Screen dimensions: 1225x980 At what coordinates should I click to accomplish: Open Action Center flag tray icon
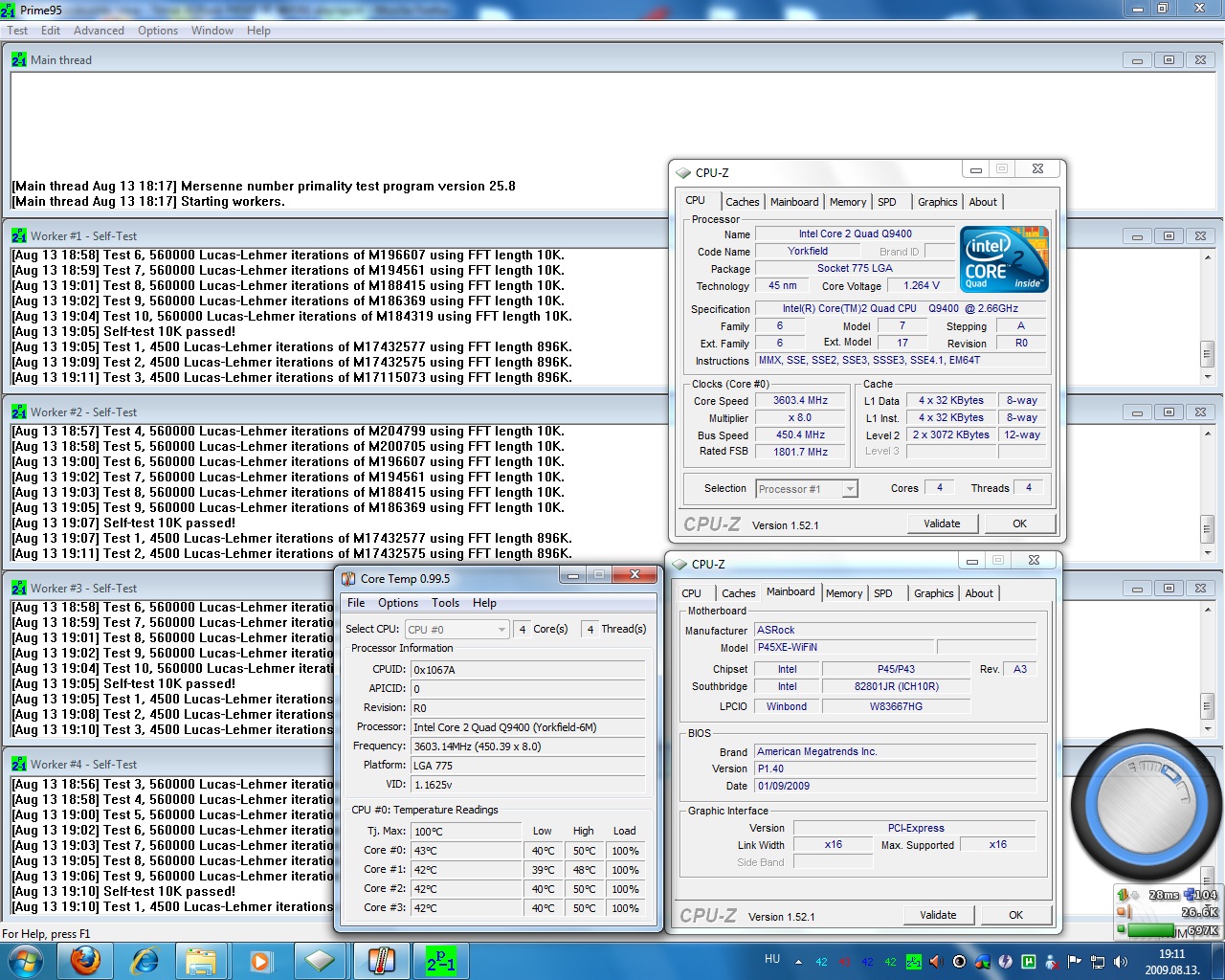1075,962
